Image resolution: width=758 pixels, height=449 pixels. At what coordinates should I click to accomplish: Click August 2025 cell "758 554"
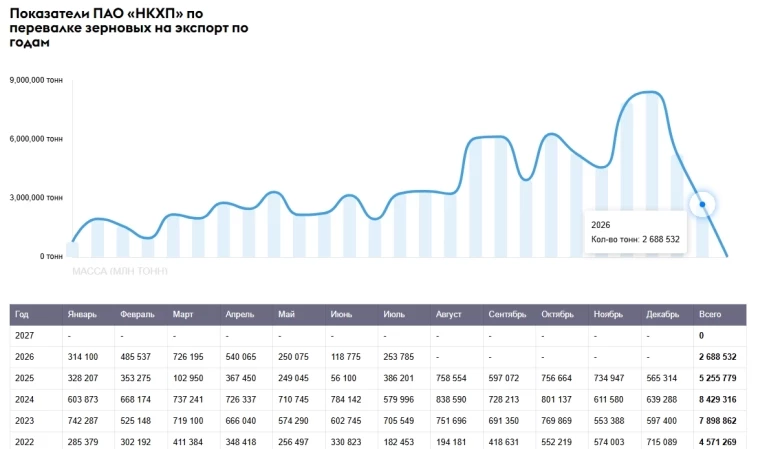(x=451, y=378)
